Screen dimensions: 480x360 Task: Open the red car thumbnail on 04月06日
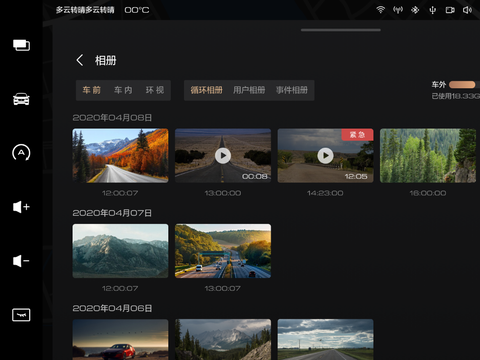coord(120,339)
